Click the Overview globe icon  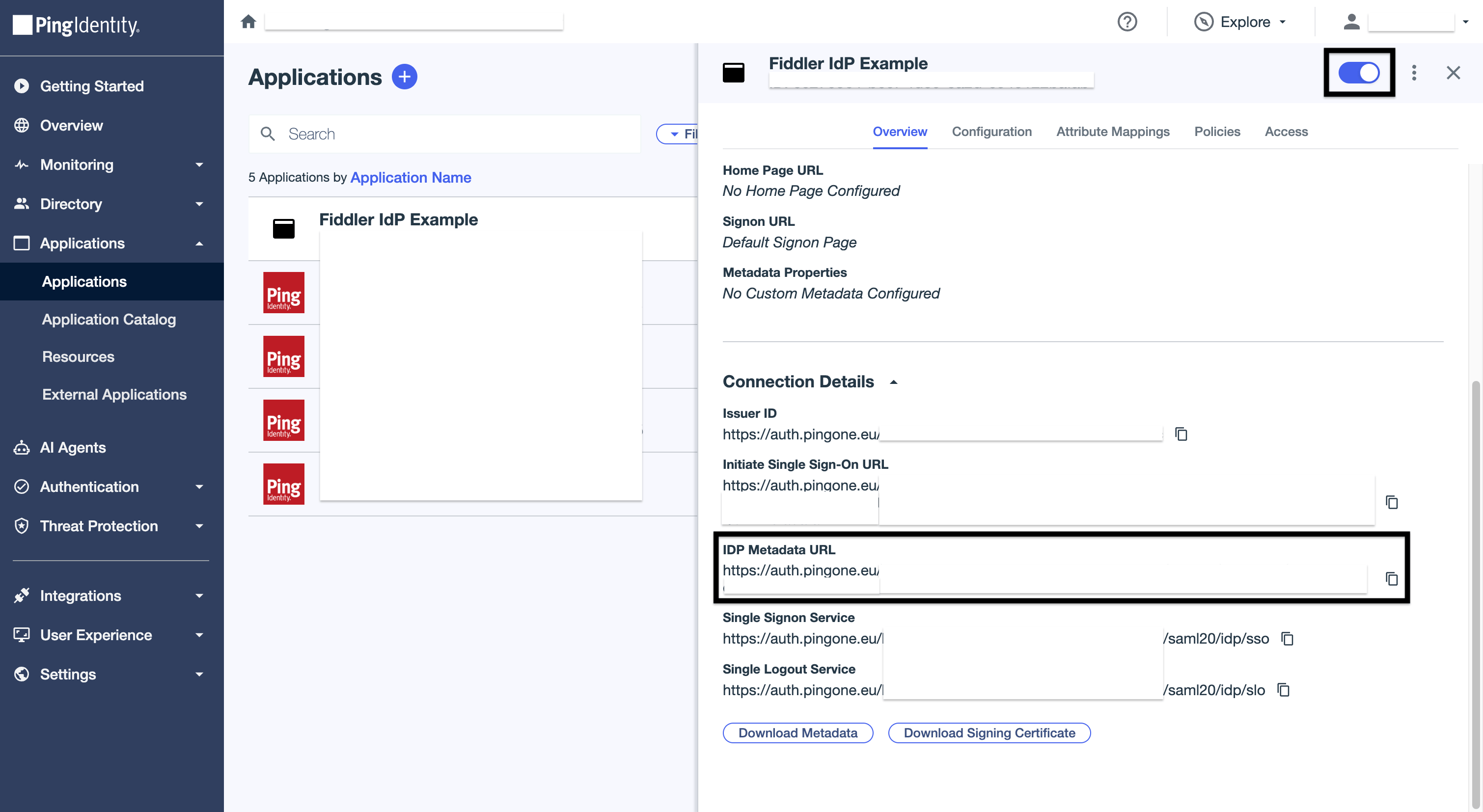coord(21,126)
